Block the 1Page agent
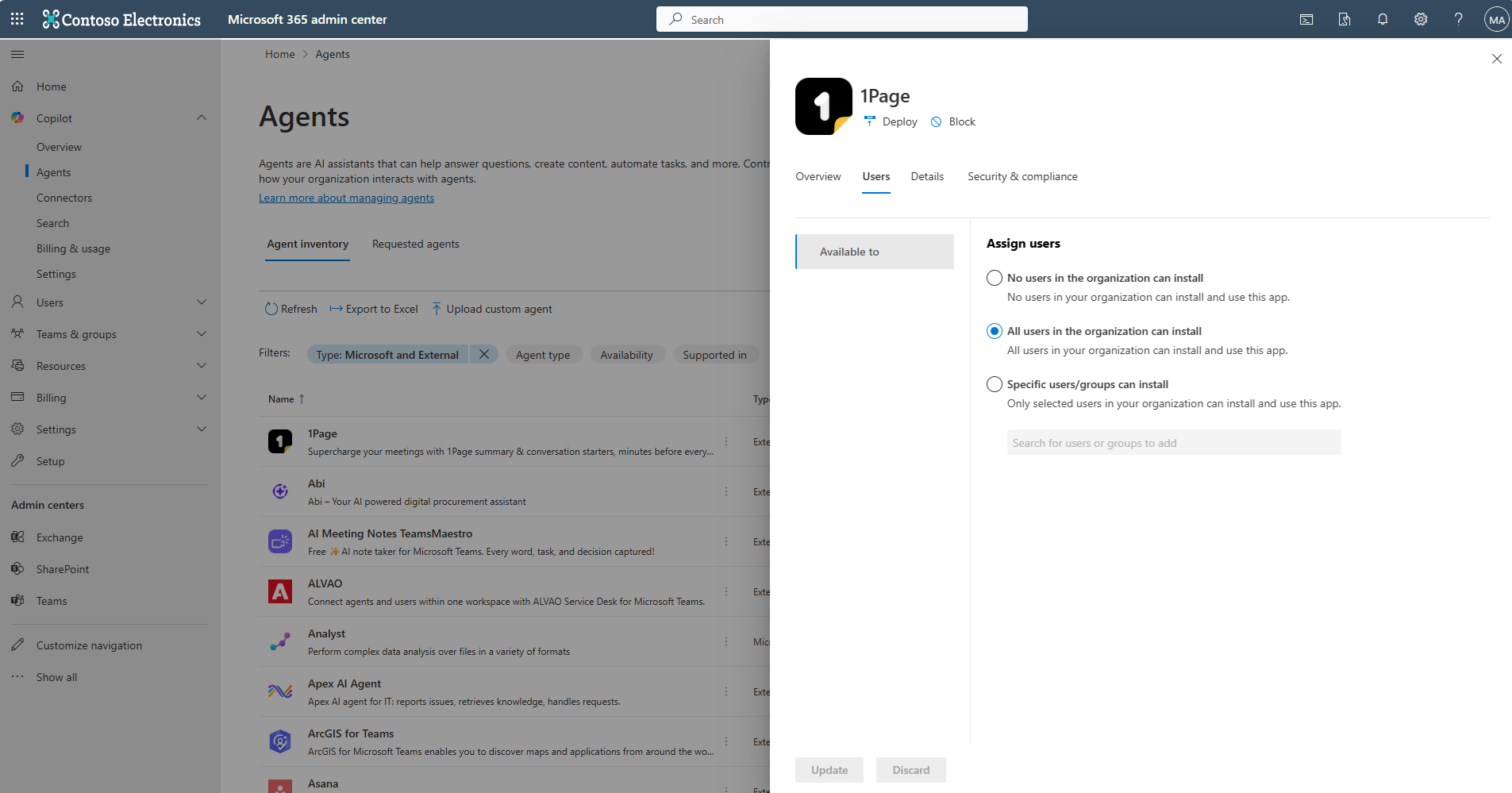1512x793 pixels. pos(952,121)
